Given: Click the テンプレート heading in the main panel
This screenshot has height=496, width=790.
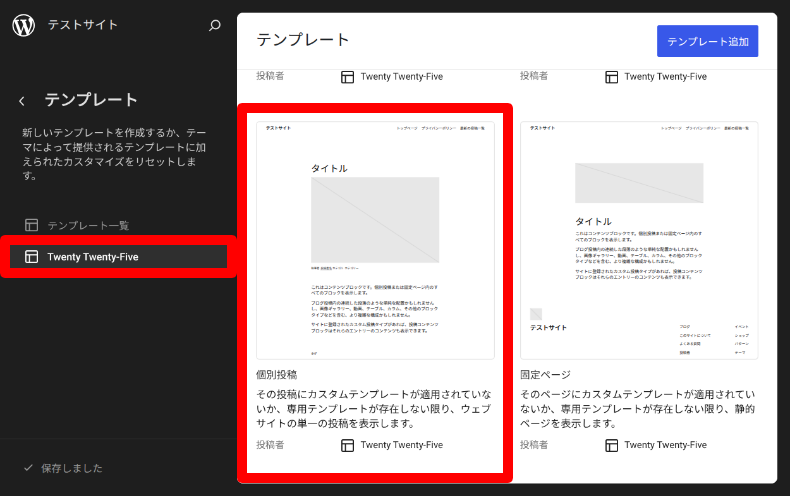Looking at the screenshot, I should pyautogui.click(x=303, y=40).
